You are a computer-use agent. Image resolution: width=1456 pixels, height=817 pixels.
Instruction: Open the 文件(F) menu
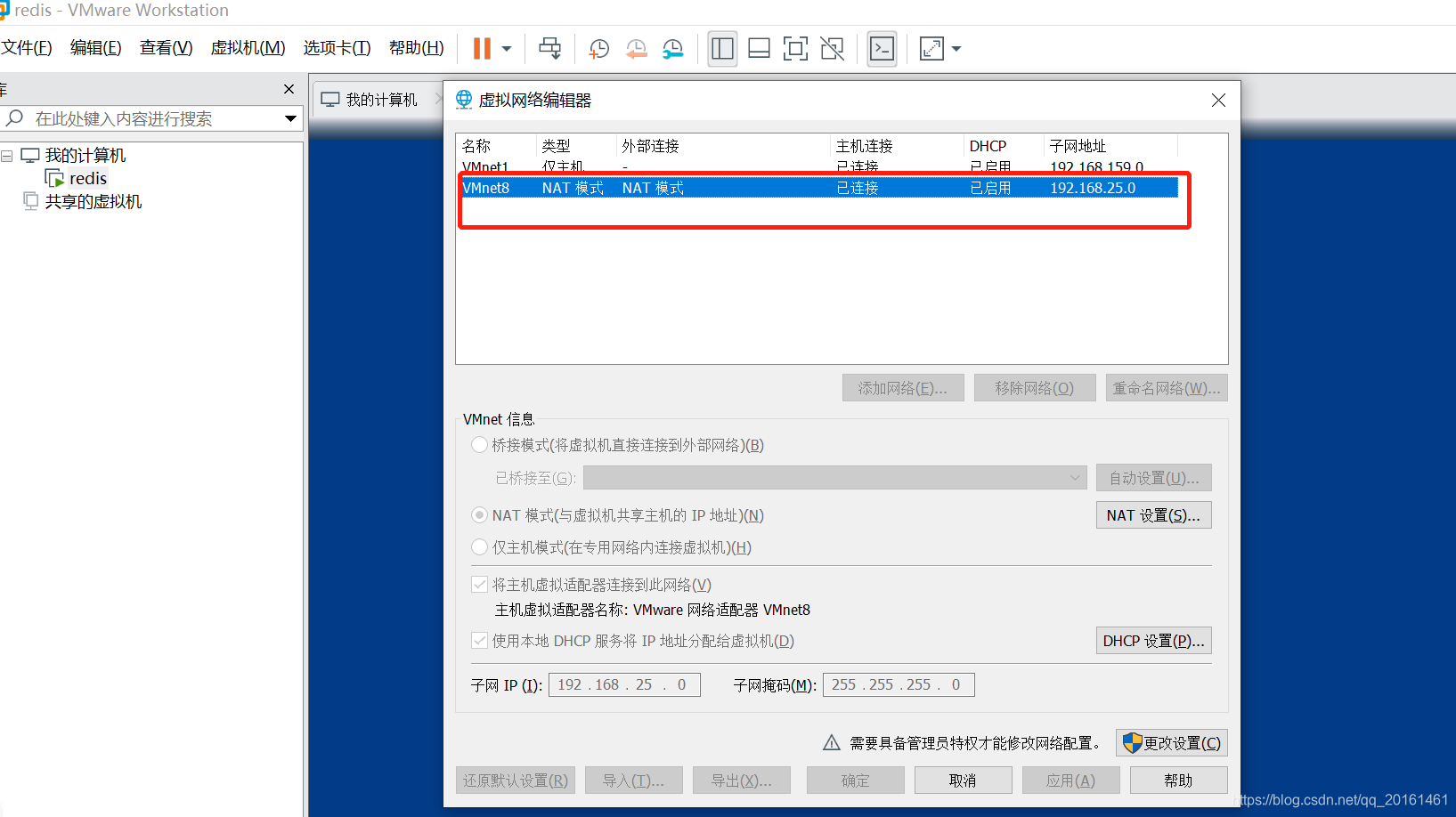27,48
